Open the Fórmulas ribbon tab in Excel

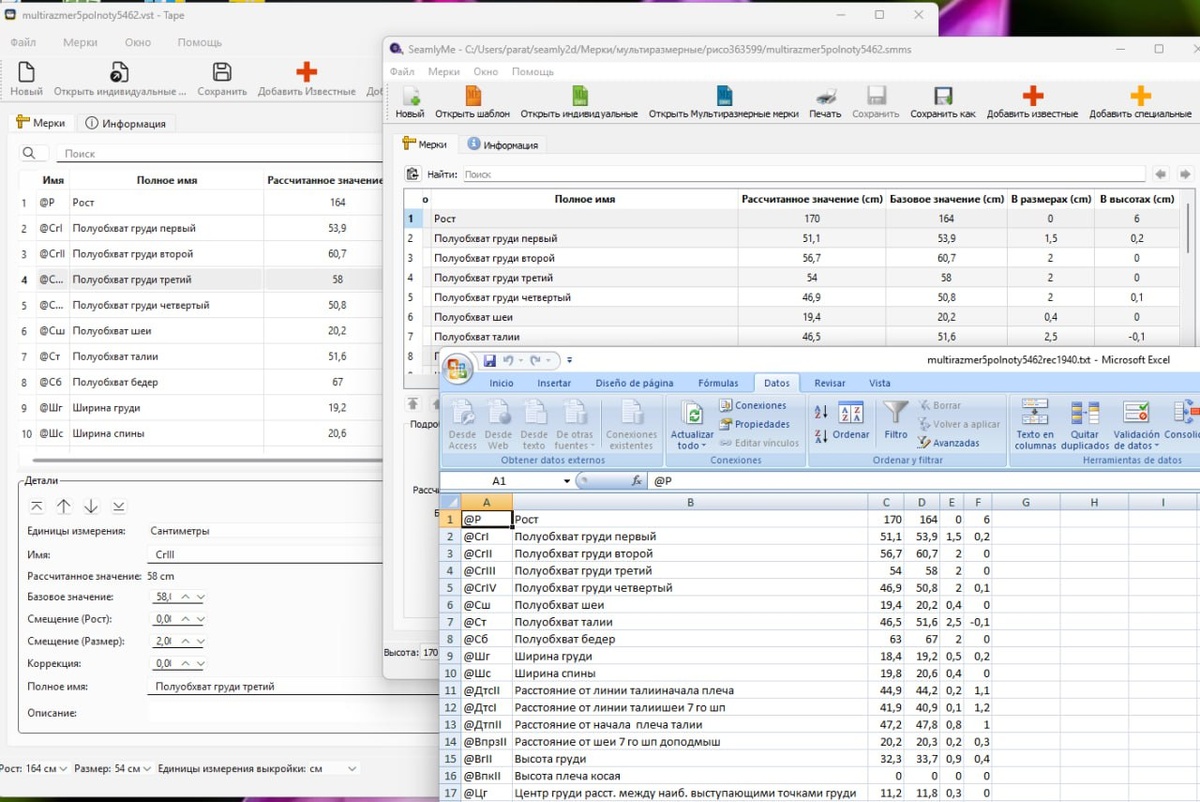point(717,383)
